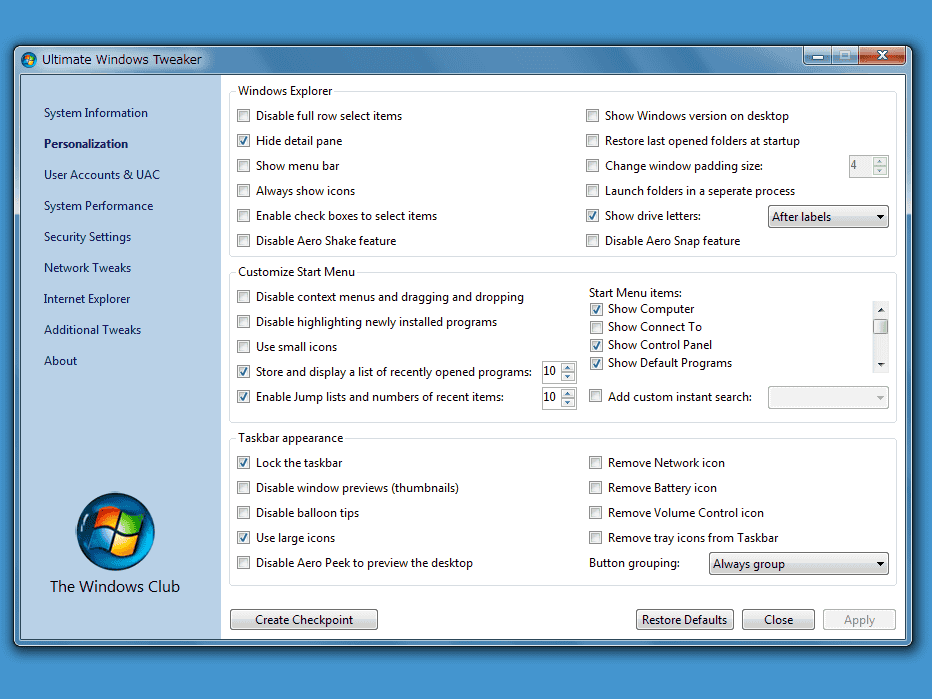Click Start Menu items scroll up arrow
This screenshot has height=699, width=932.
click(881, 310)
